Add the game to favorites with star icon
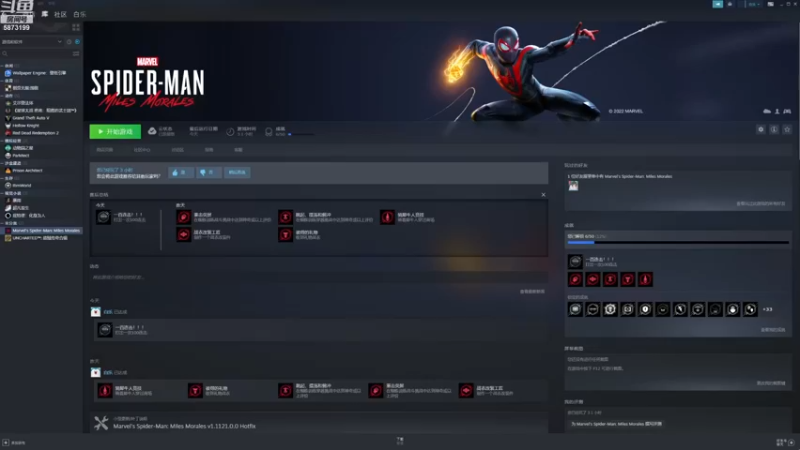The width and height of the screenshot is (800, 450). (787, 130)
